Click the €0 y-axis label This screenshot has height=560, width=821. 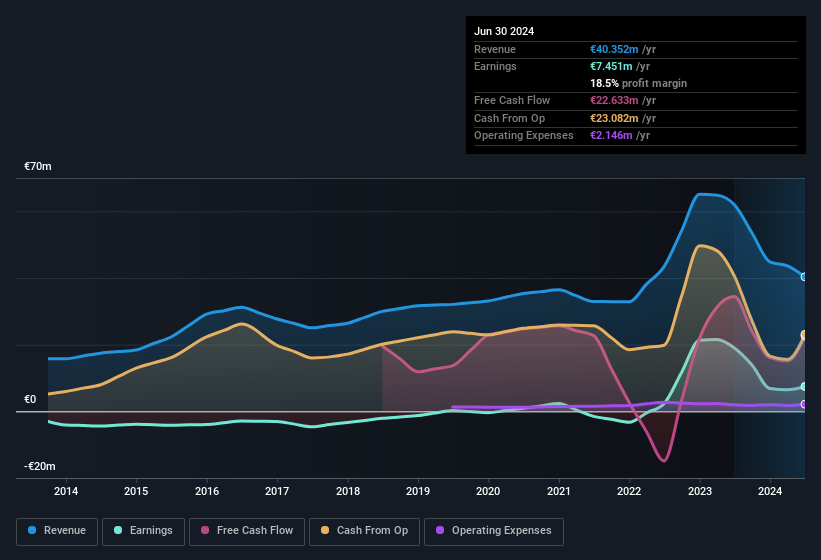click(30, 399)
